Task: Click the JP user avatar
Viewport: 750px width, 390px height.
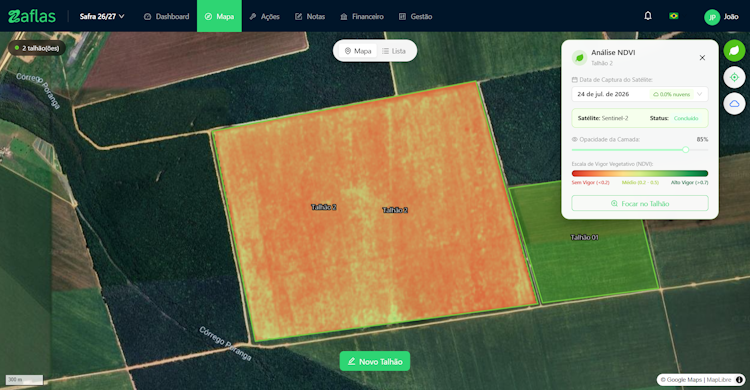Action: coord(712,17)
